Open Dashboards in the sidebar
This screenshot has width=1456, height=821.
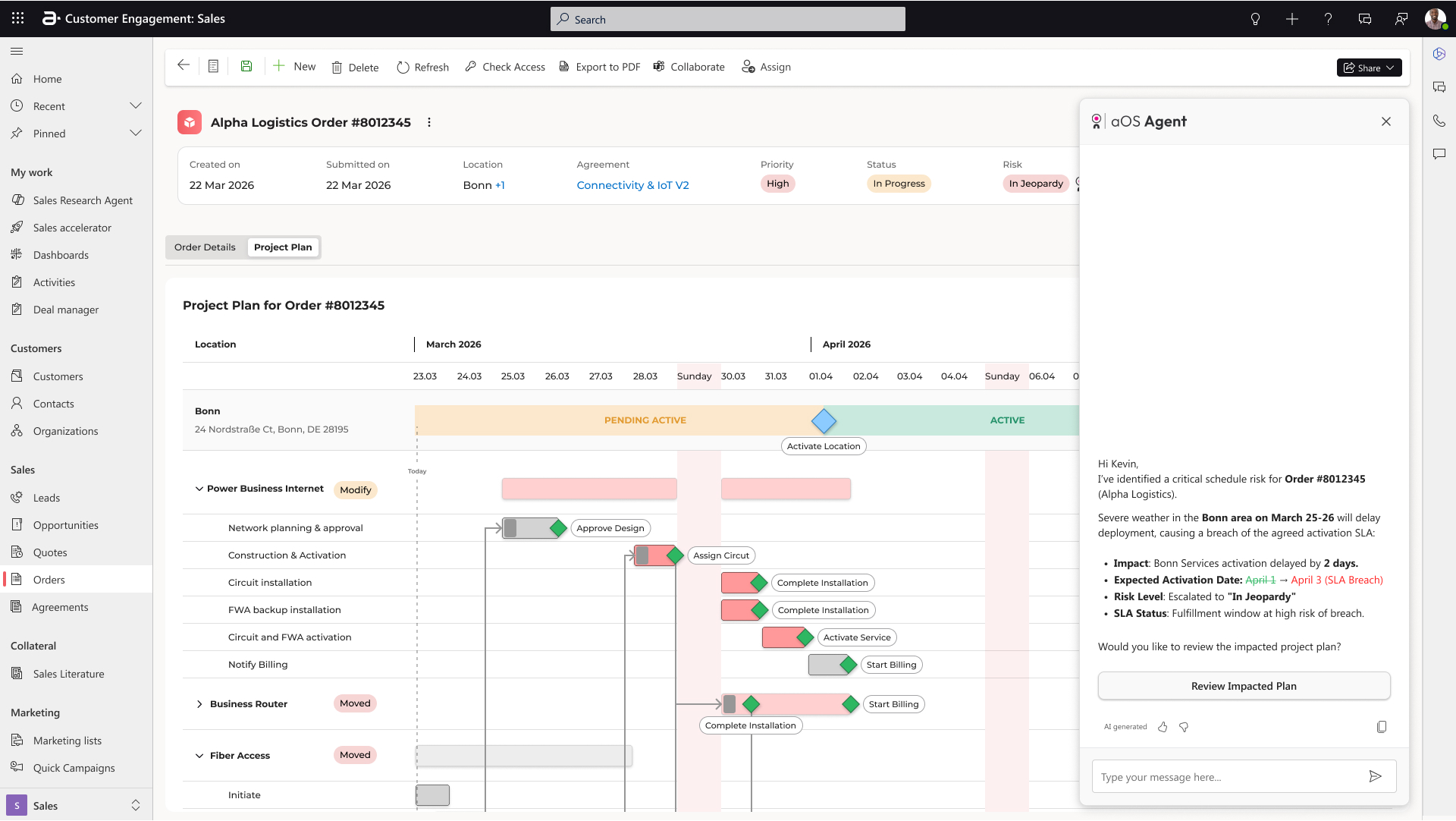(76, 255)
